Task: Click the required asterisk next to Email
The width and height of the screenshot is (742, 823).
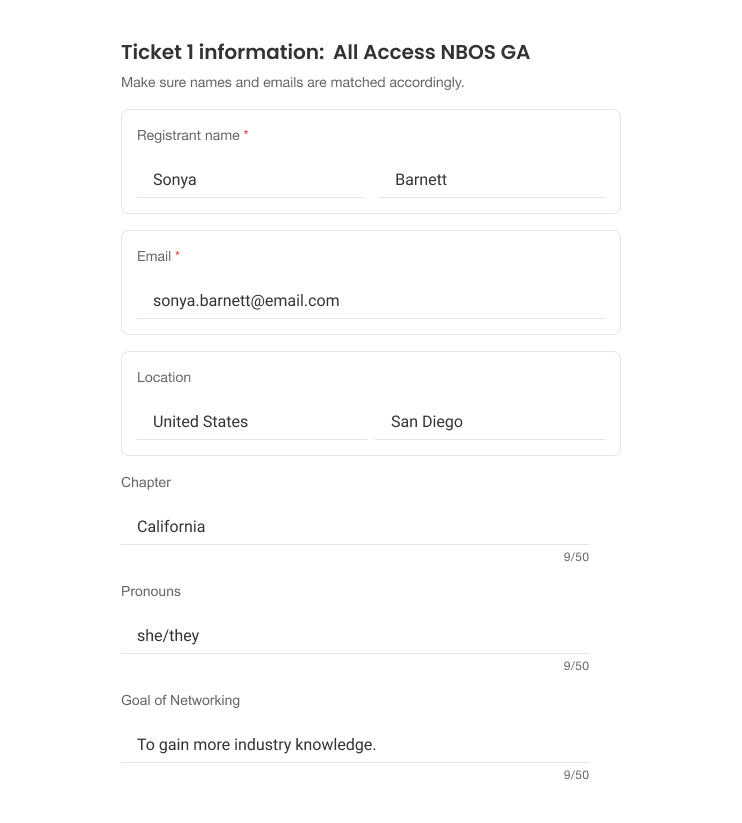Action: coord(177,256)
